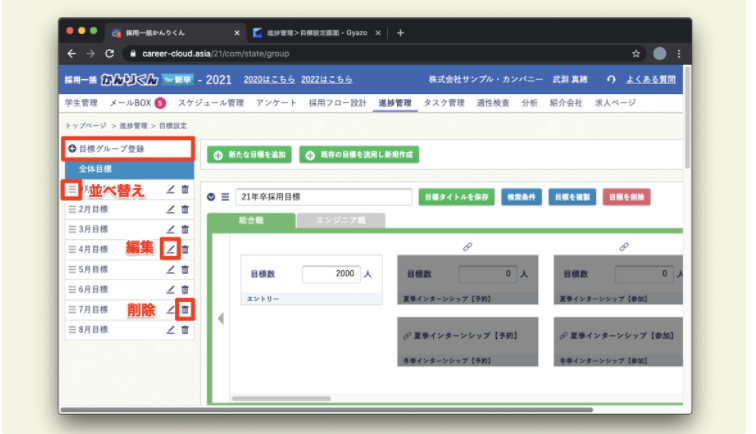The width and height of the screenshot is (756, 434).
Task: Click the edit pencil for 8月目標
Action: (x=170, y=330)
